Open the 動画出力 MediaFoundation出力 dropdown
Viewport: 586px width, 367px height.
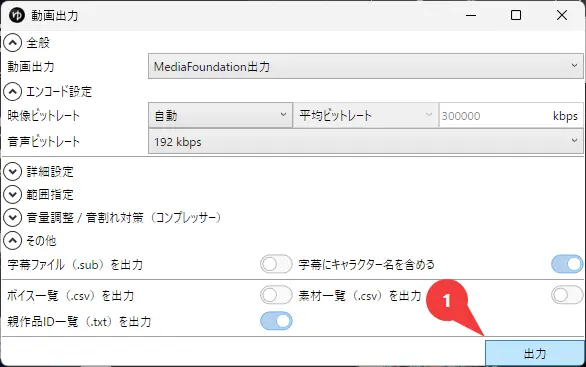(x=366, y=66)
